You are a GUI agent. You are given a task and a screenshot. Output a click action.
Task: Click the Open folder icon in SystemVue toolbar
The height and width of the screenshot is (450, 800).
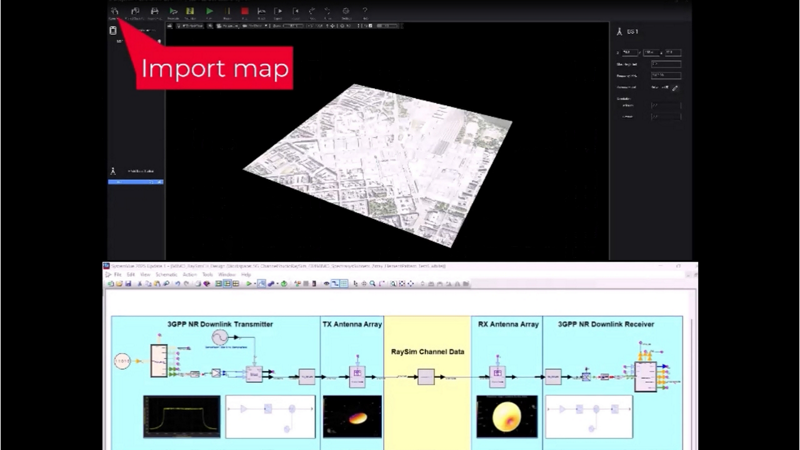(119, 284)
